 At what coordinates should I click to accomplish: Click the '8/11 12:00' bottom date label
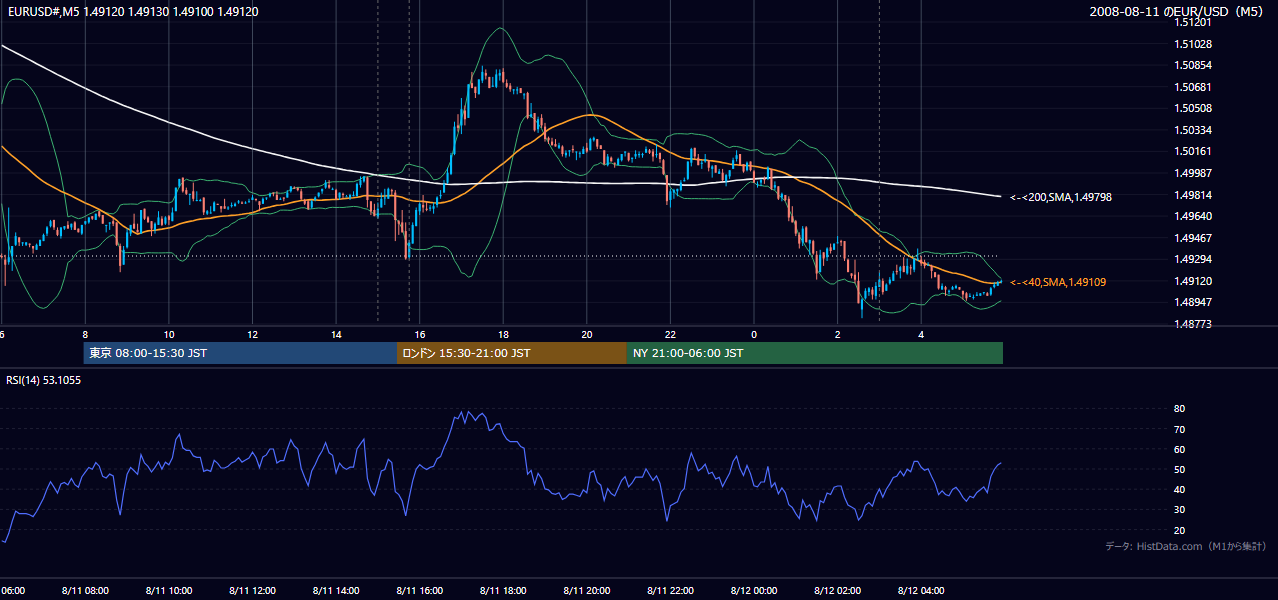pyautogui.click(x=252, y=591)
